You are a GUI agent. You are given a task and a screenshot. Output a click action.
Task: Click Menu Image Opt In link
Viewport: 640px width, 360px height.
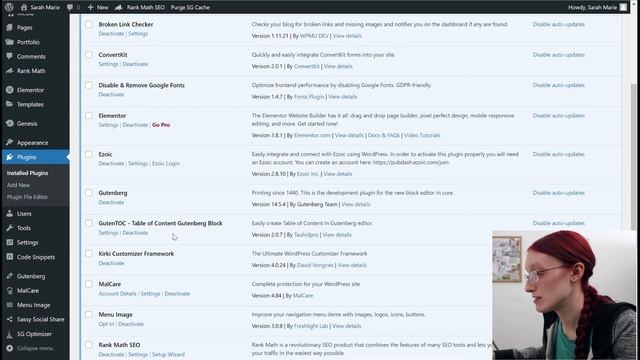click(106, 324)
